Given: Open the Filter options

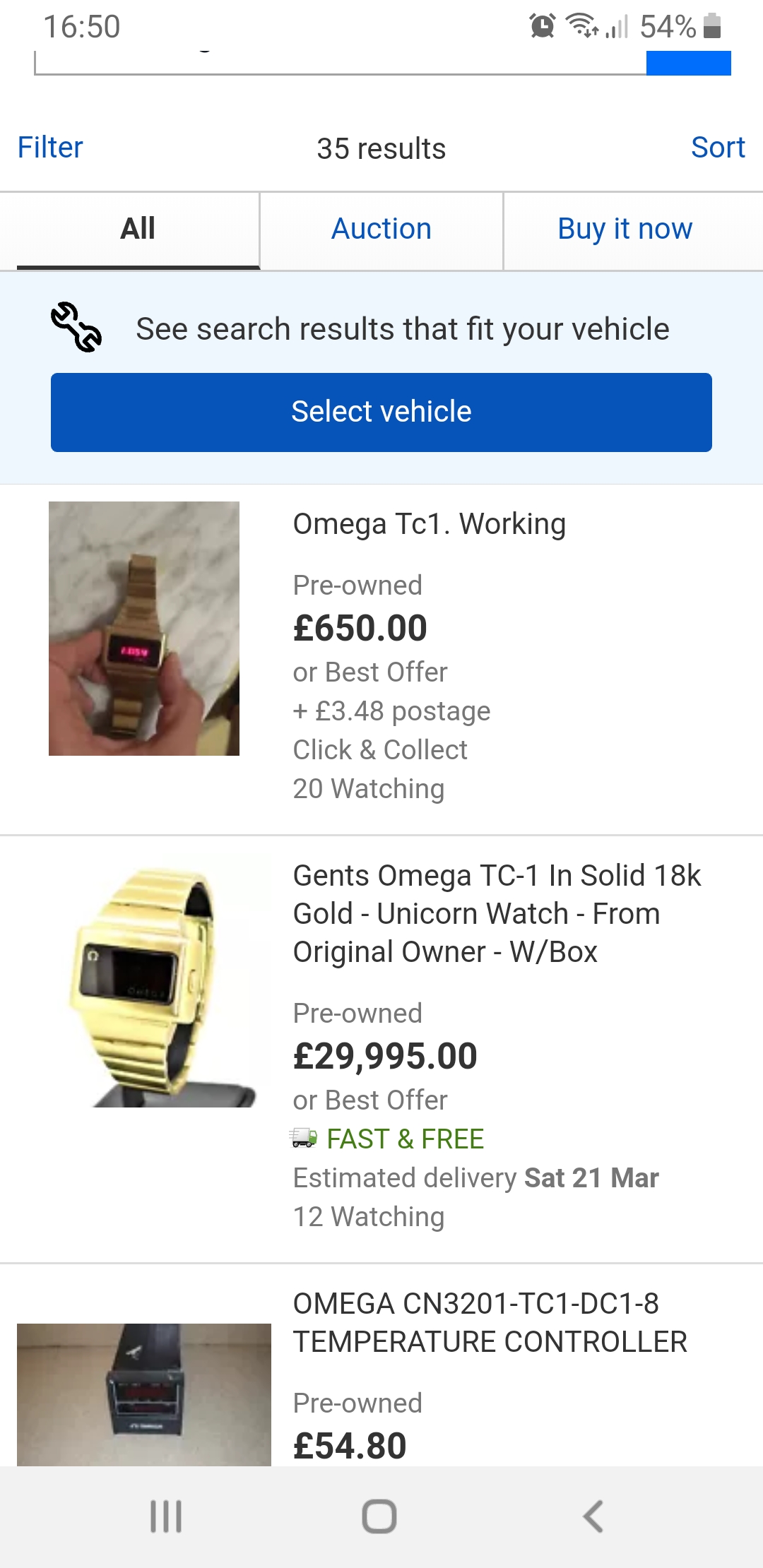Looking at the screenshot, I should point(50,148).
